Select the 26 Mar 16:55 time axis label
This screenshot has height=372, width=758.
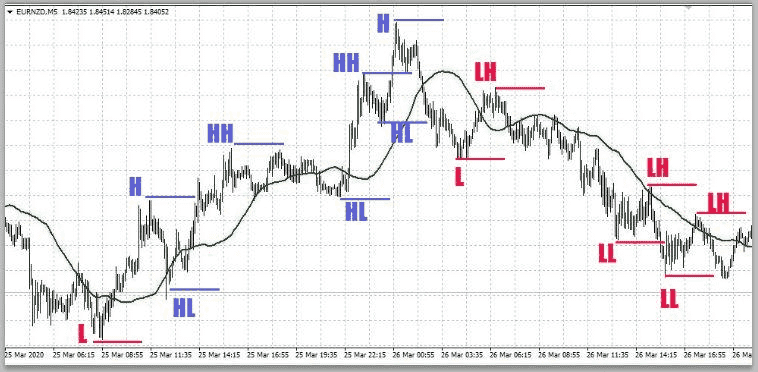click(705, 355)
